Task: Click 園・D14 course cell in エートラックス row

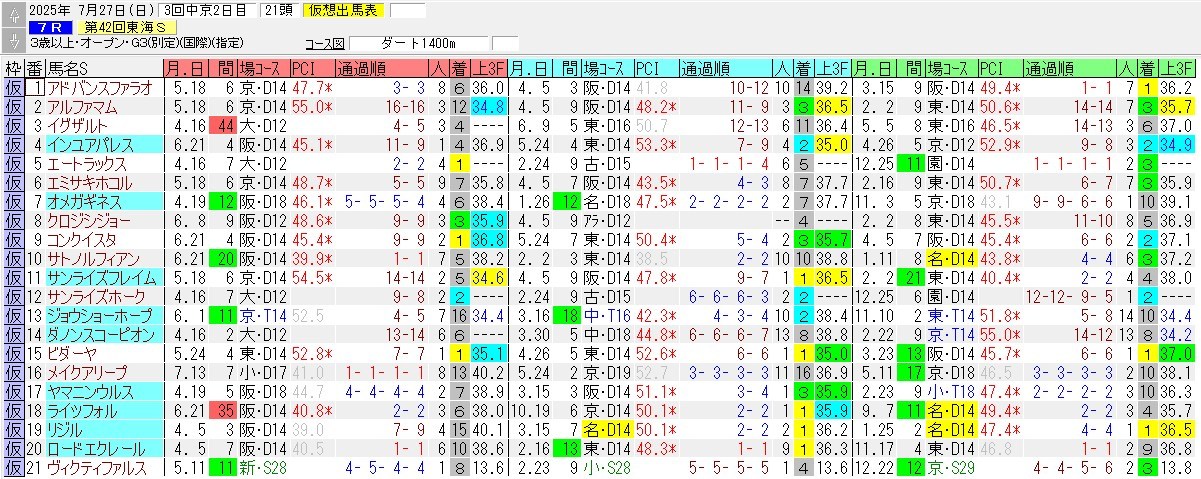Action: pyautogui.click(x=951, y=164)
